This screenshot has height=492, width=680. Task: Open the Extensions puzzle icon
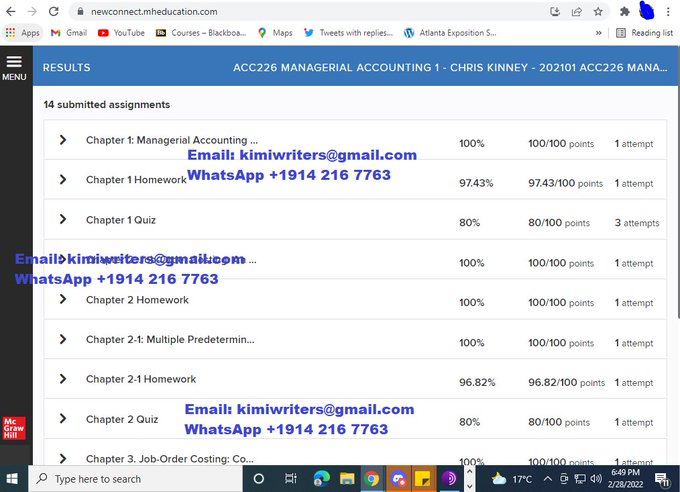(x=624, y=12)
